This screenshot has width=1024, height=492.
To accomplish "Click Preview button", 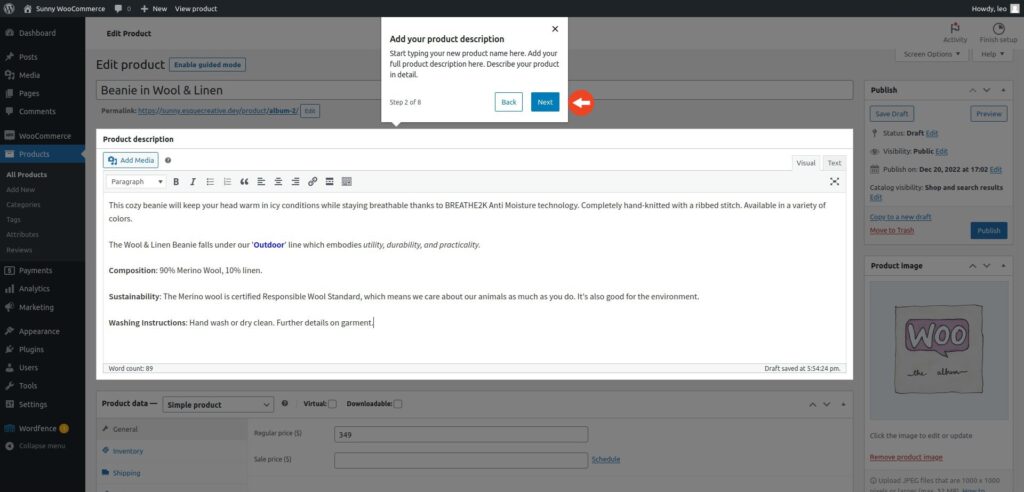I will 989,114.
